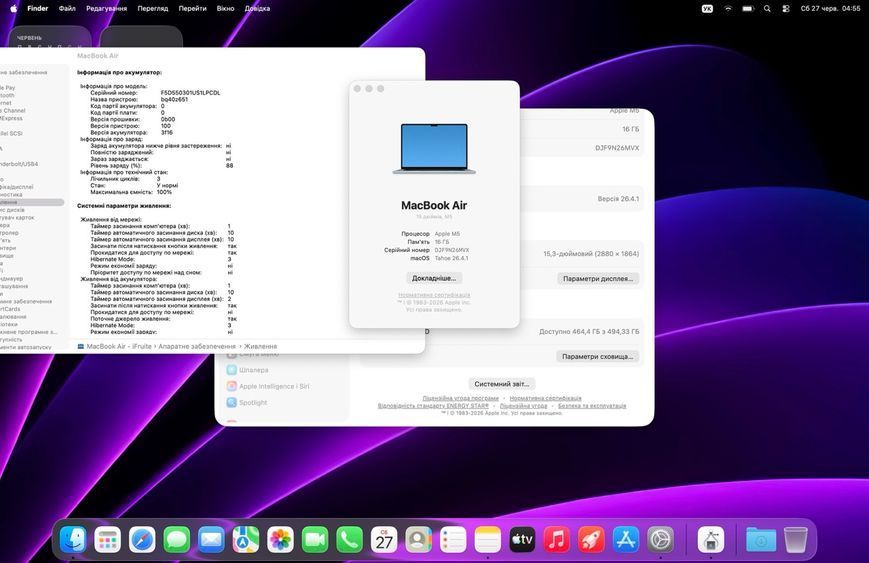Screen dimensions: 869x563
Task: Open the Mail app icon
Action: click(x=211, y=539)
